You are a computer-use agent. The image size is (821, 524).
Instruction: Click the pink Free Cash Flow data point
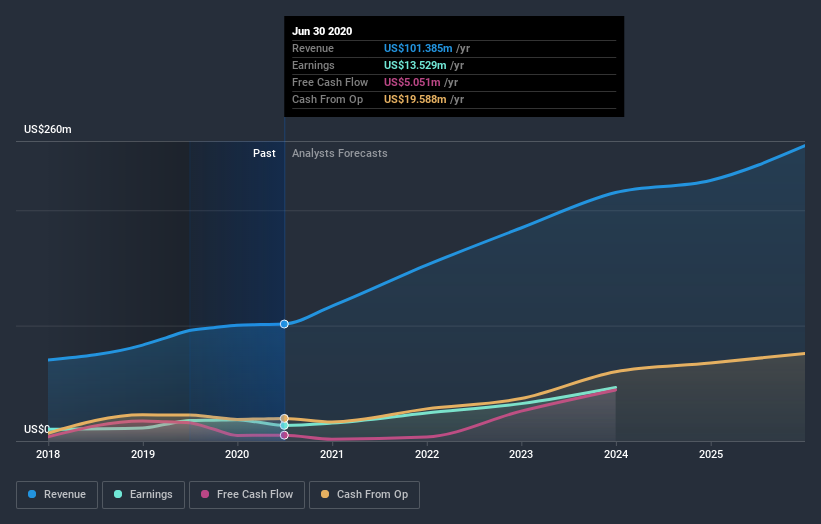[284, 435]
